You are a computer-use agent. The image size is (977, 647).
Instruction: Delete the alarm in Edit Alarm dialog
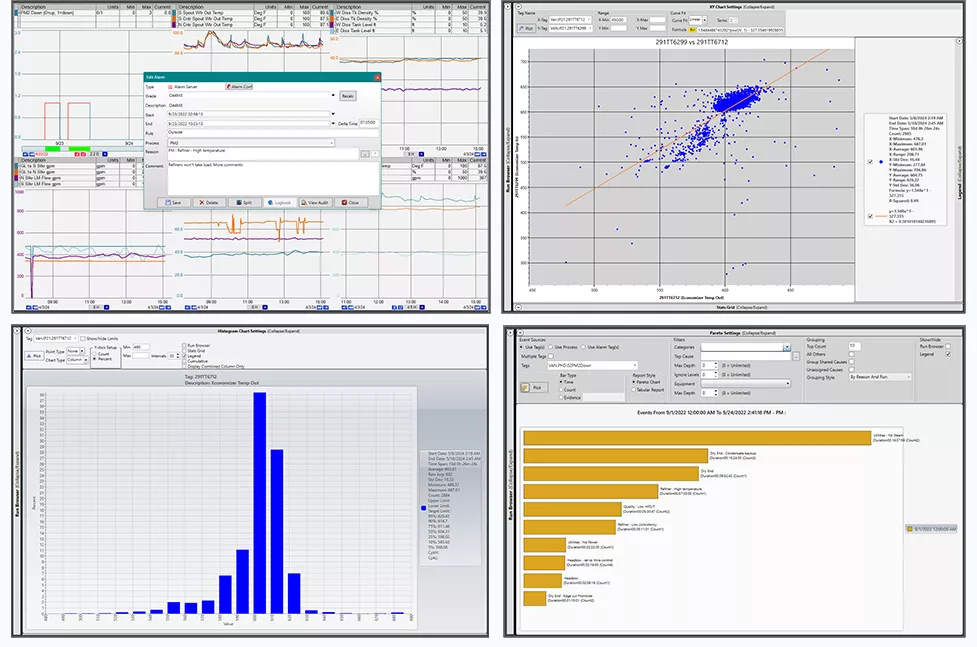209,203
